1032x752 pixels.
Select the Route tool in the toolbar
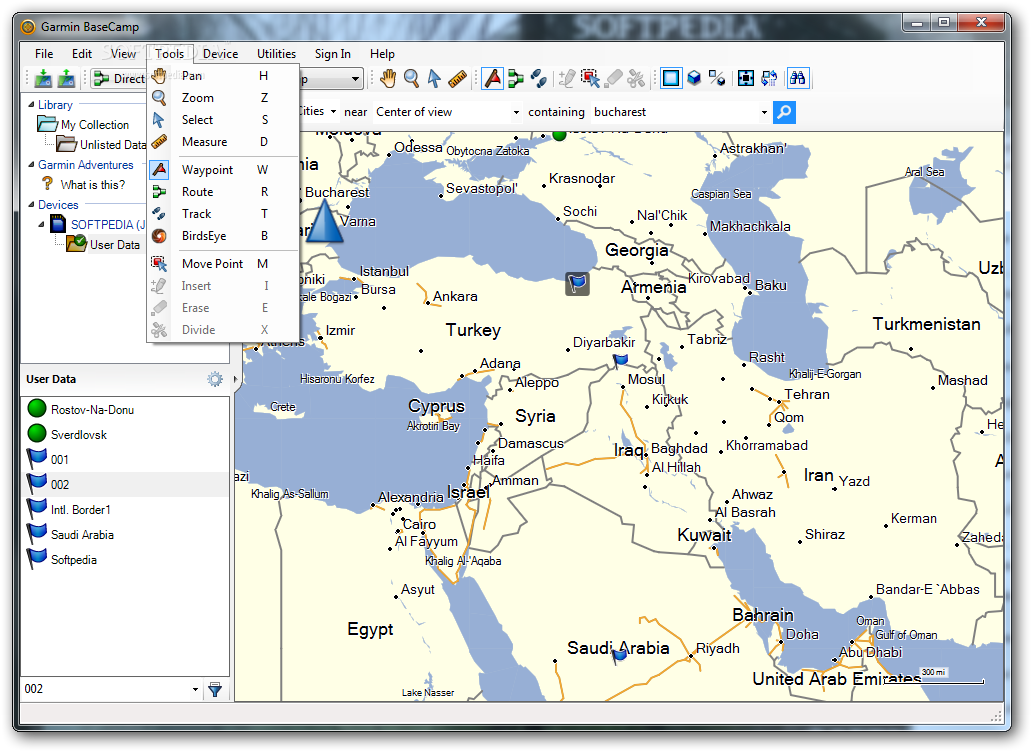[516, 78]
